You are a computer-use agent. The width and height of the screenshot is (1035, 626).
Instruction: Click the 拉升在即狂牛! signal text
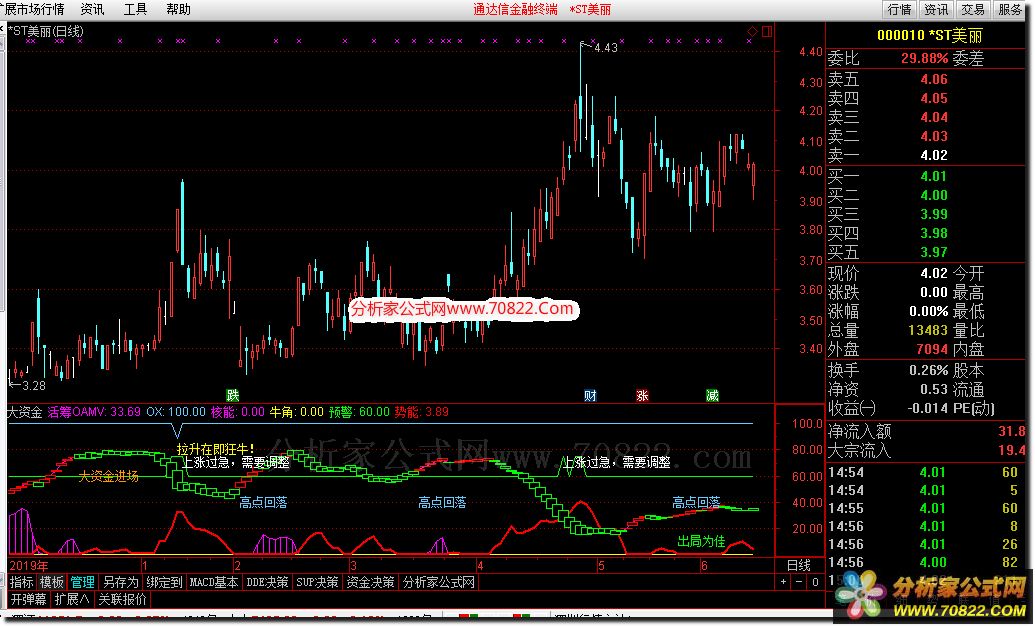coord(215,449)
